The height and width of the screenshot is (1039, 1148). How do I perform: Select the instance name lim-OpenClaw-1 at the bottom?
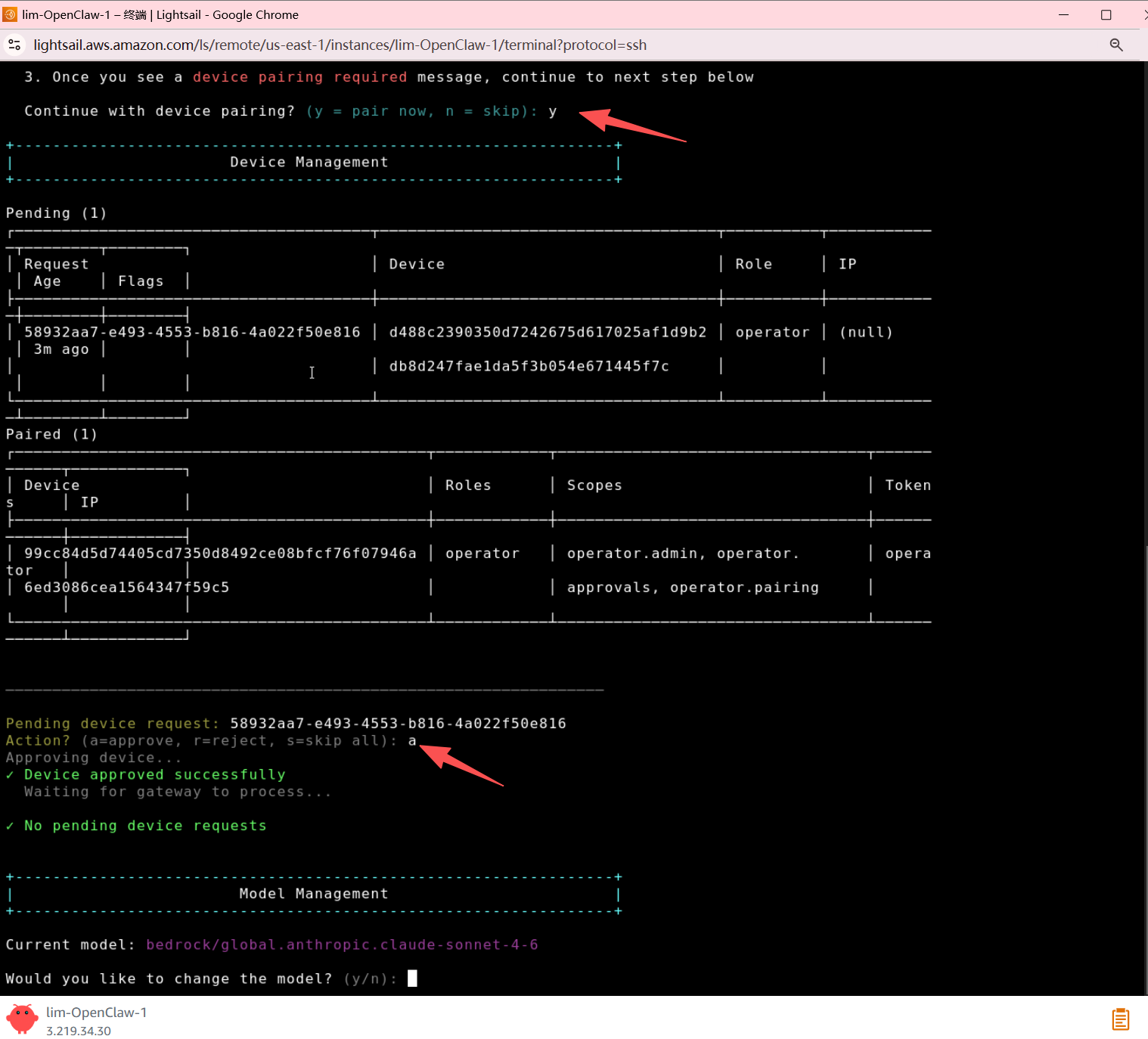point(96,1012)
